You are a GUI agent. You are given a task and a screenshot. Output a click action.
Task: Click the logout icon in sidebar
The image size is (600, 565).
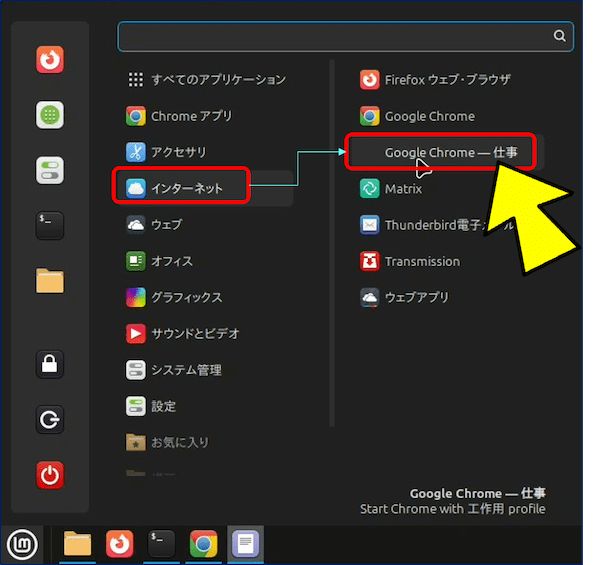coord(50,419)
